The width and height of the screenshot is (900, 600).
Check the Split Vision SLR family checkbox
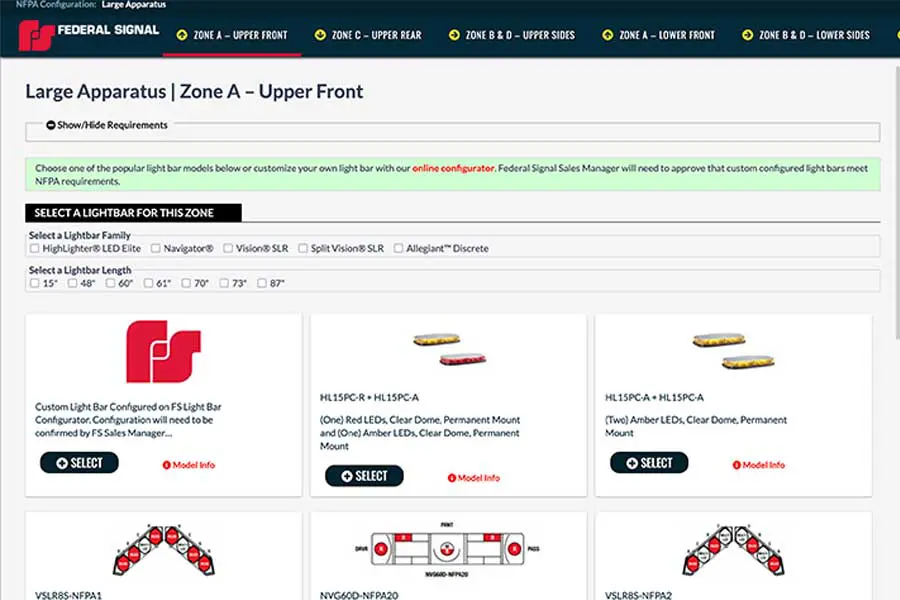click(302, 248)
